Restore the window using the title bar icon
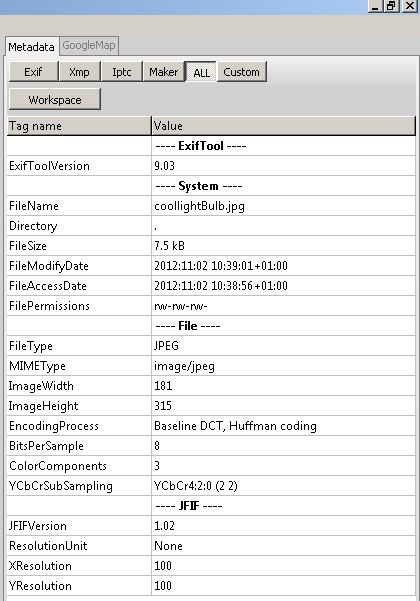 coord(391,6)
